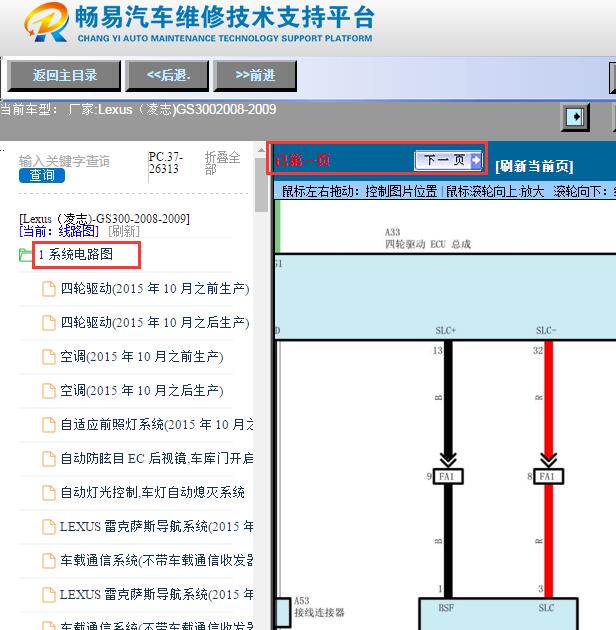This screenshot has width=616, height=630.
Task: Click the sidebar vertical scrollbar thumb
Action: coord(261,185)
